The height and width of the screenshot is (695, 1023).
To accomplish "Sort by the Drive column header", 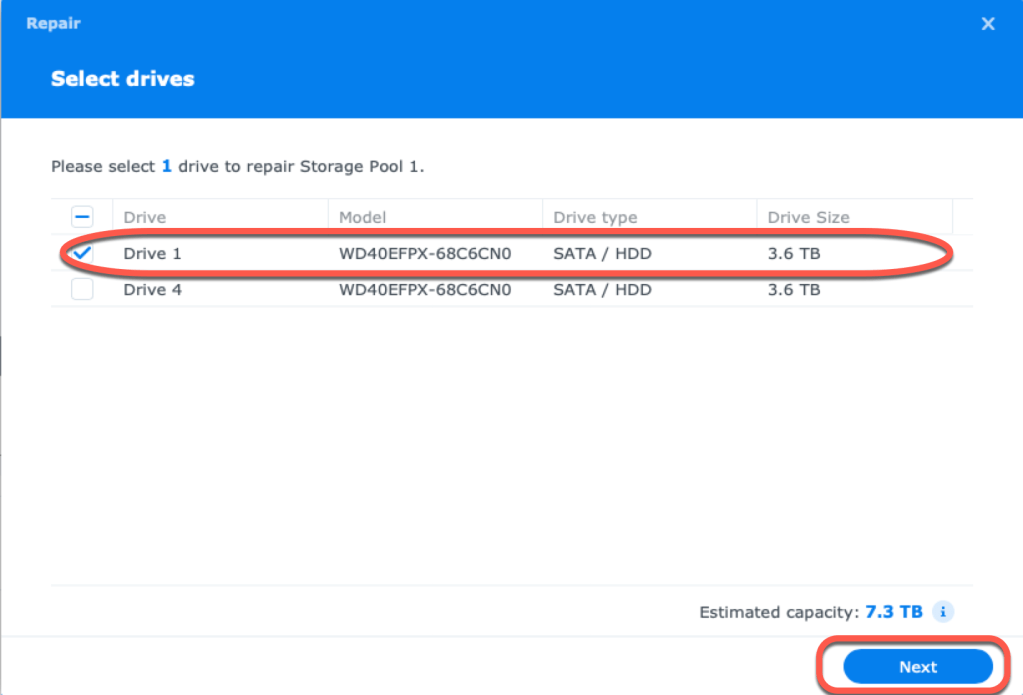I will click(x=145, y=217).
